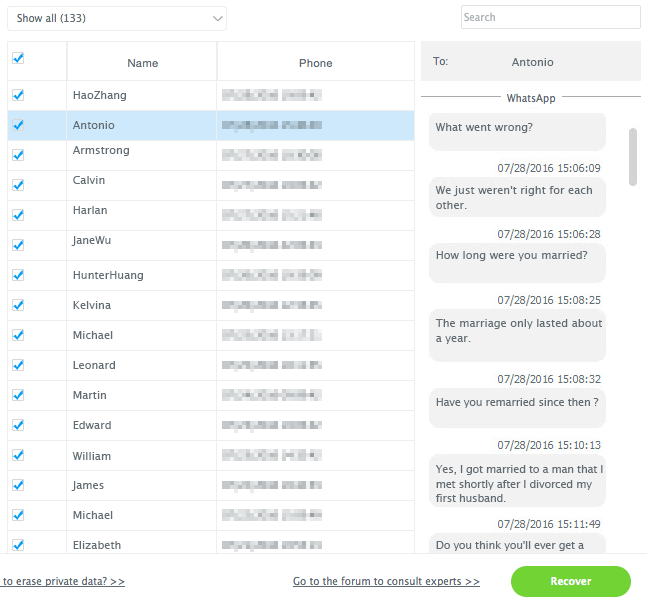
Task: Uncheck the HaoZhang contact checkbox
Action: coord(18,95)
